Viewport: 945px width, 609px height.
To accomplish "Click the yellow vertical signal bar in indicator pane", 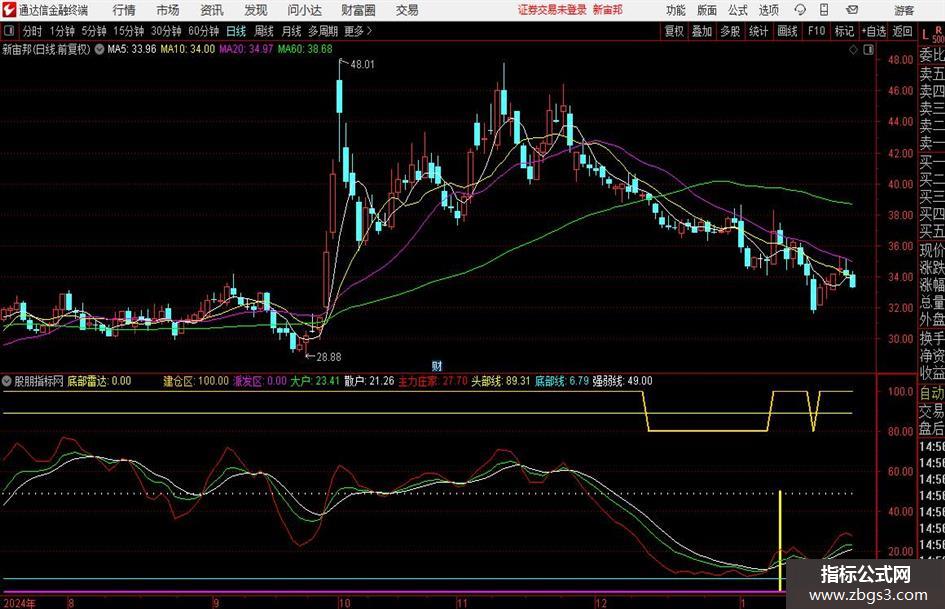I will [x=780, y=541].
